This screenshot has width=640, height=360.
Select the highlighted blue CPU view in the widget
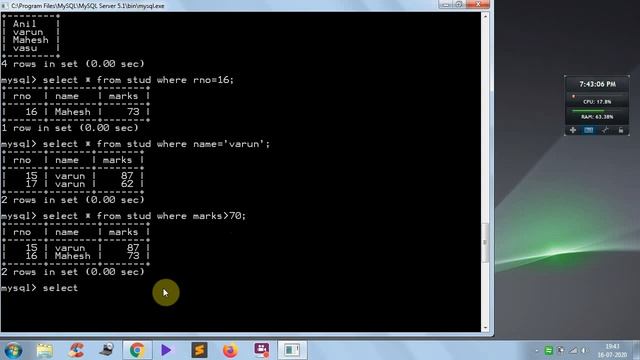pyautogui.click(x=589, y=130)
